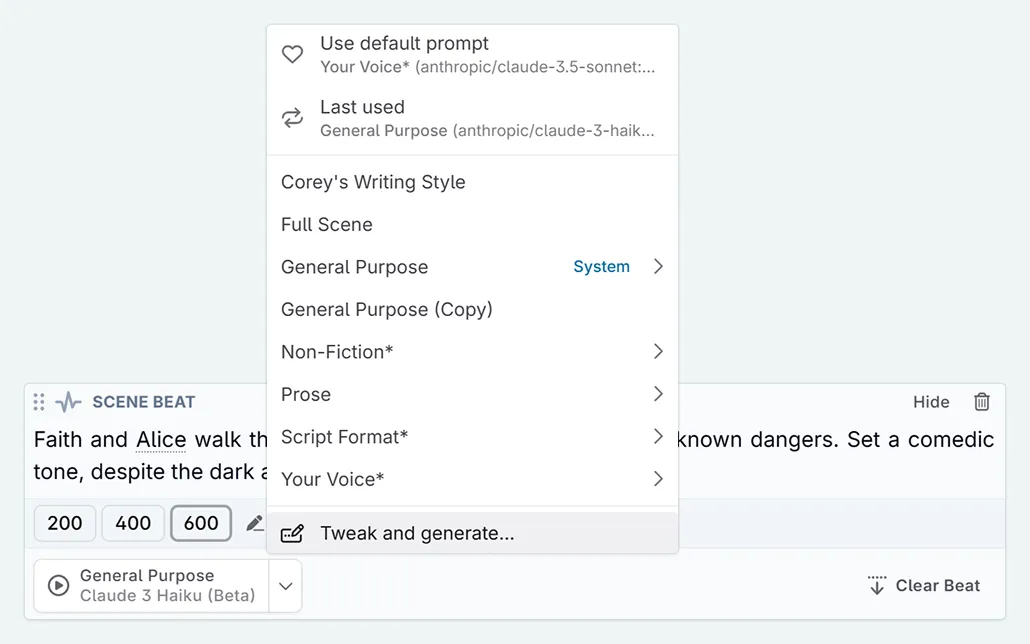Click Clear Beat at the bottom right
The height and width of the screenshot is (644, 1030).
click(923, 585)
